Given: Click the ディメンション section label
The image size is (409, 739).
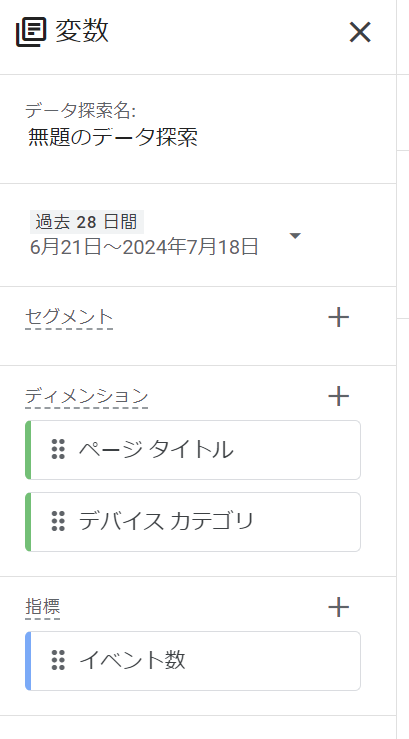Looking at the screenshot, I should 86,396.
